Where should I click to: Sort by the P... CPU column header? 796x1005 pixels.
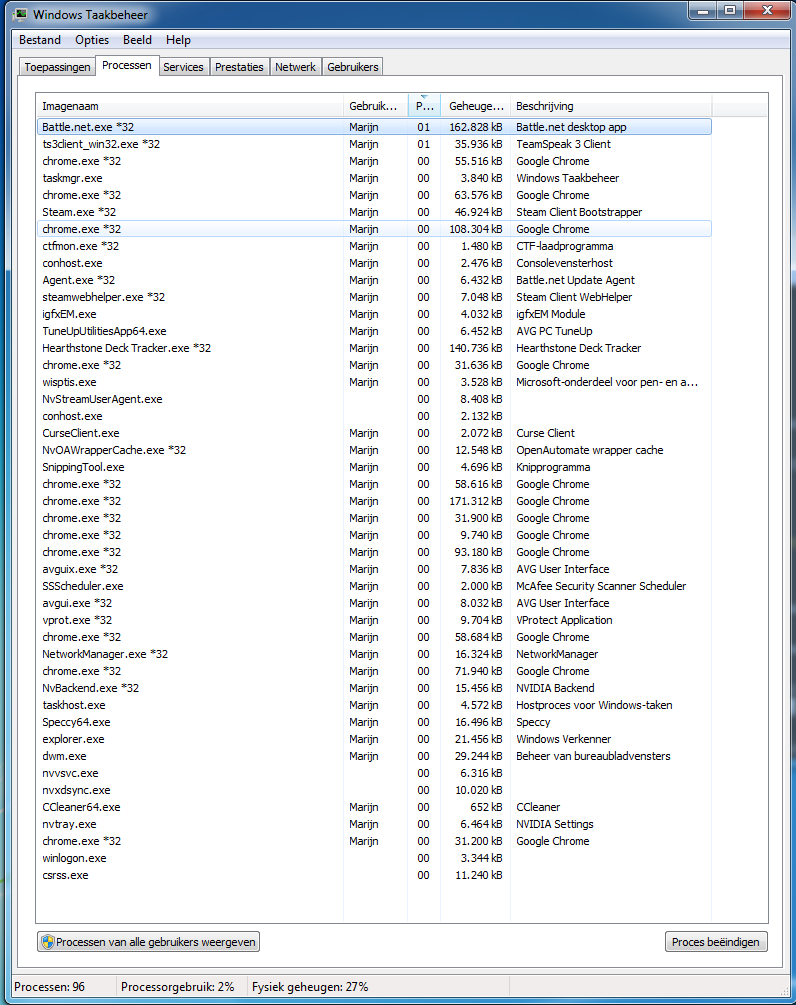point(424,106)
